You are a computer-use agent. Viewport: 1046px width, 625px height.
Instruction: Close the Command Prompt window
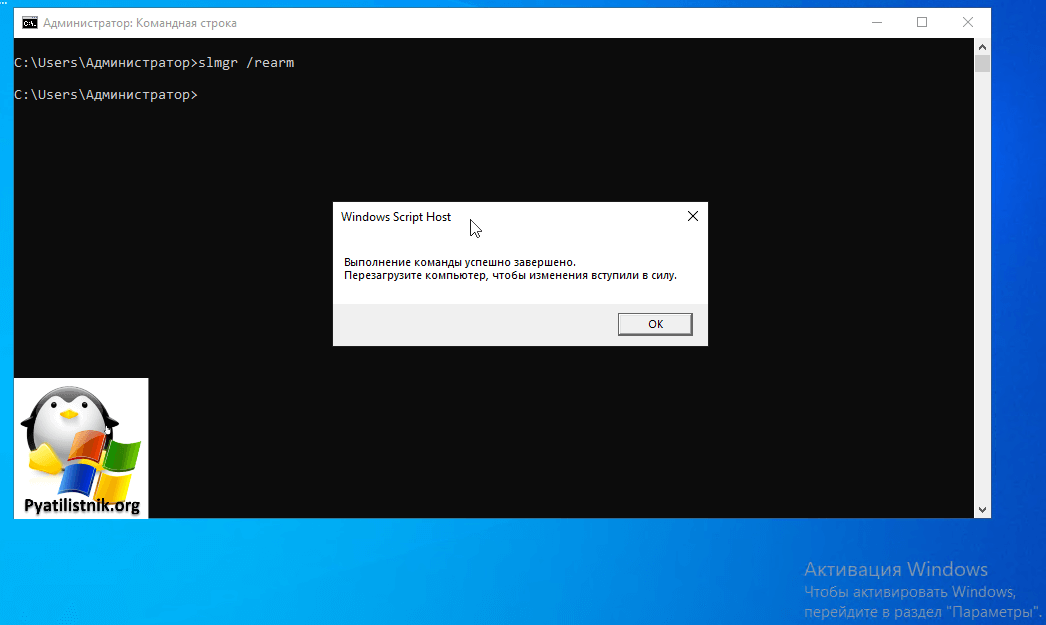(x=968, y=23)
